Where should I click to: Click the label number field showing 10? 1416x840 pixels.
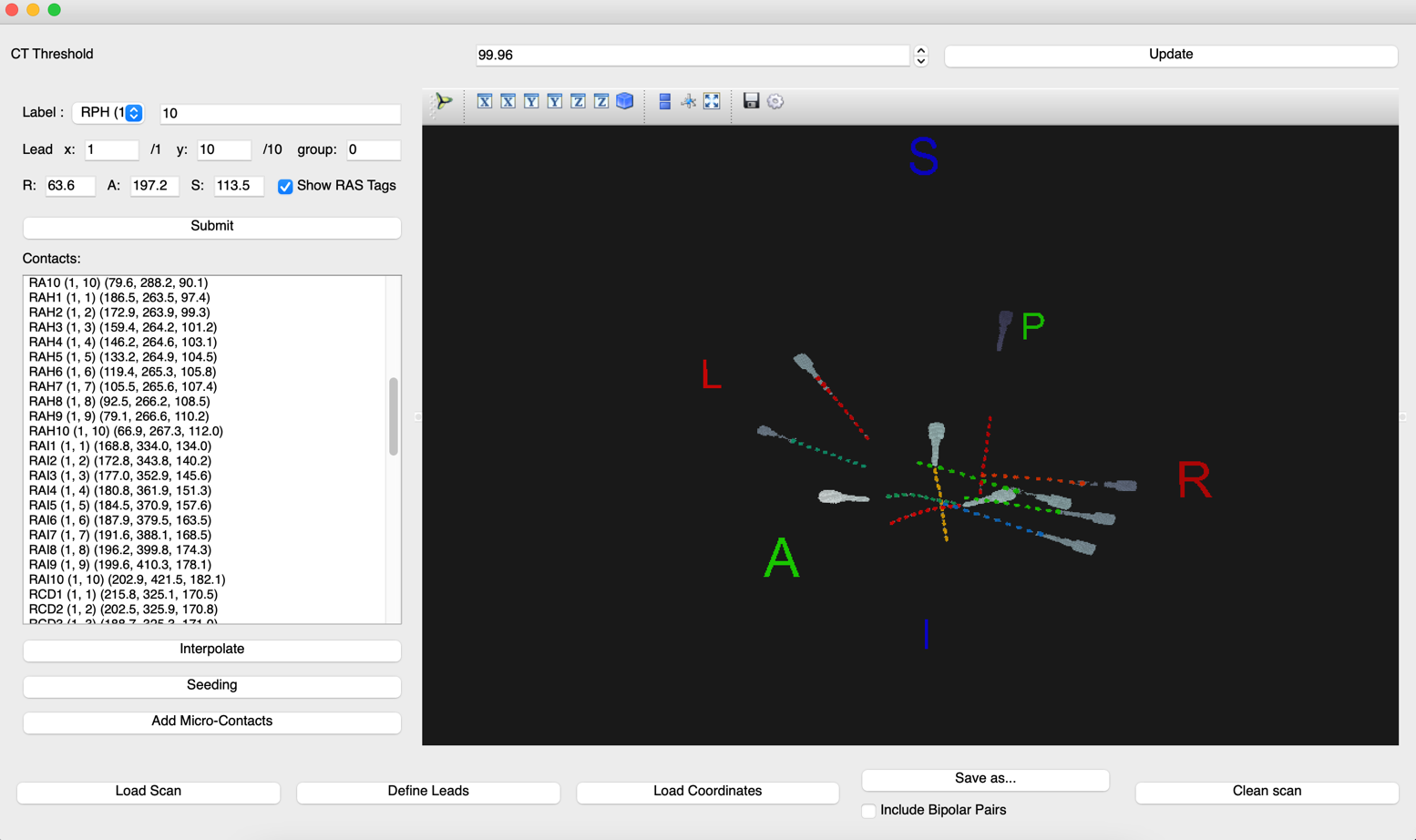point(281,113)
